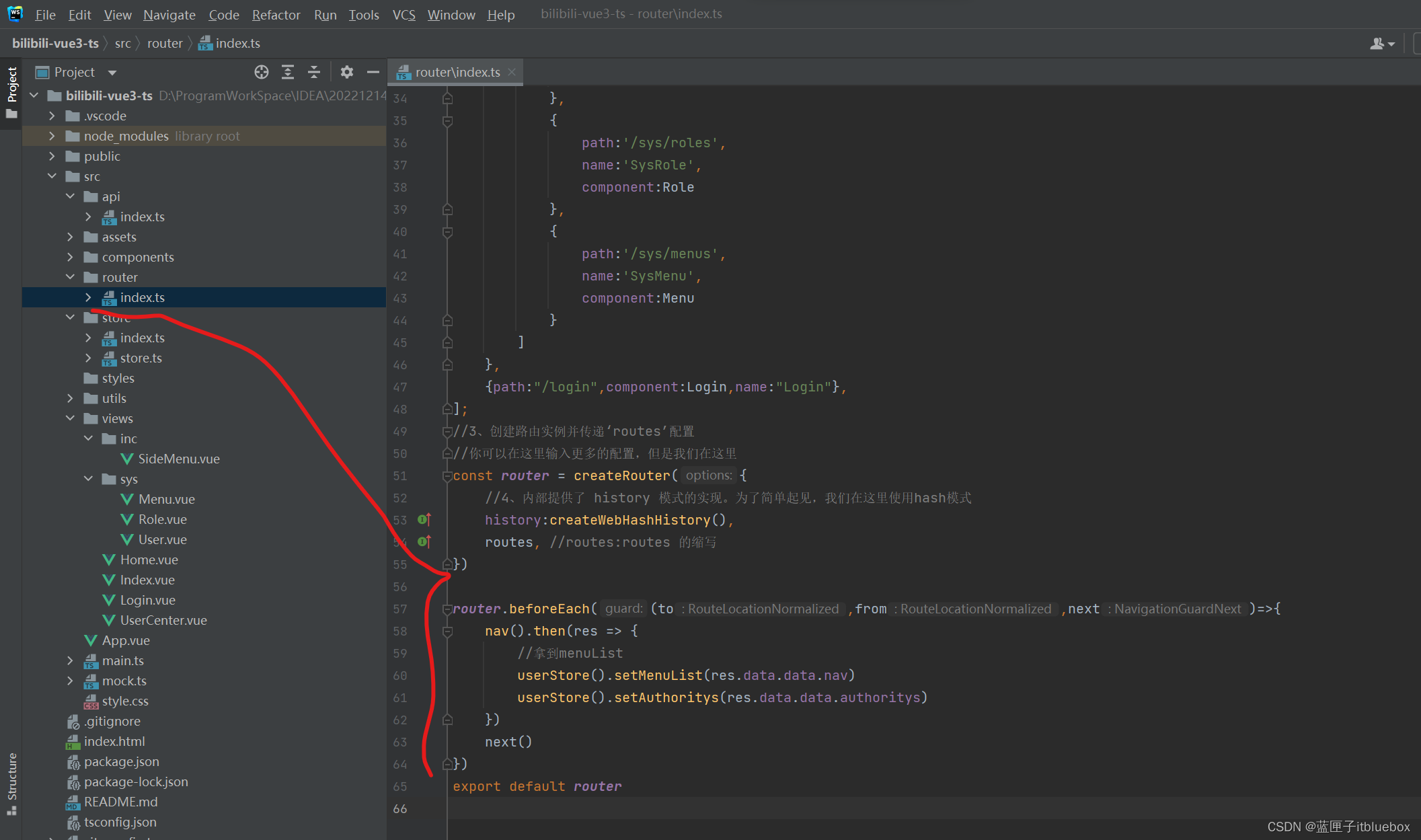Expand the node_modules folder
The image size is (1421, 840).
point(52,136)
